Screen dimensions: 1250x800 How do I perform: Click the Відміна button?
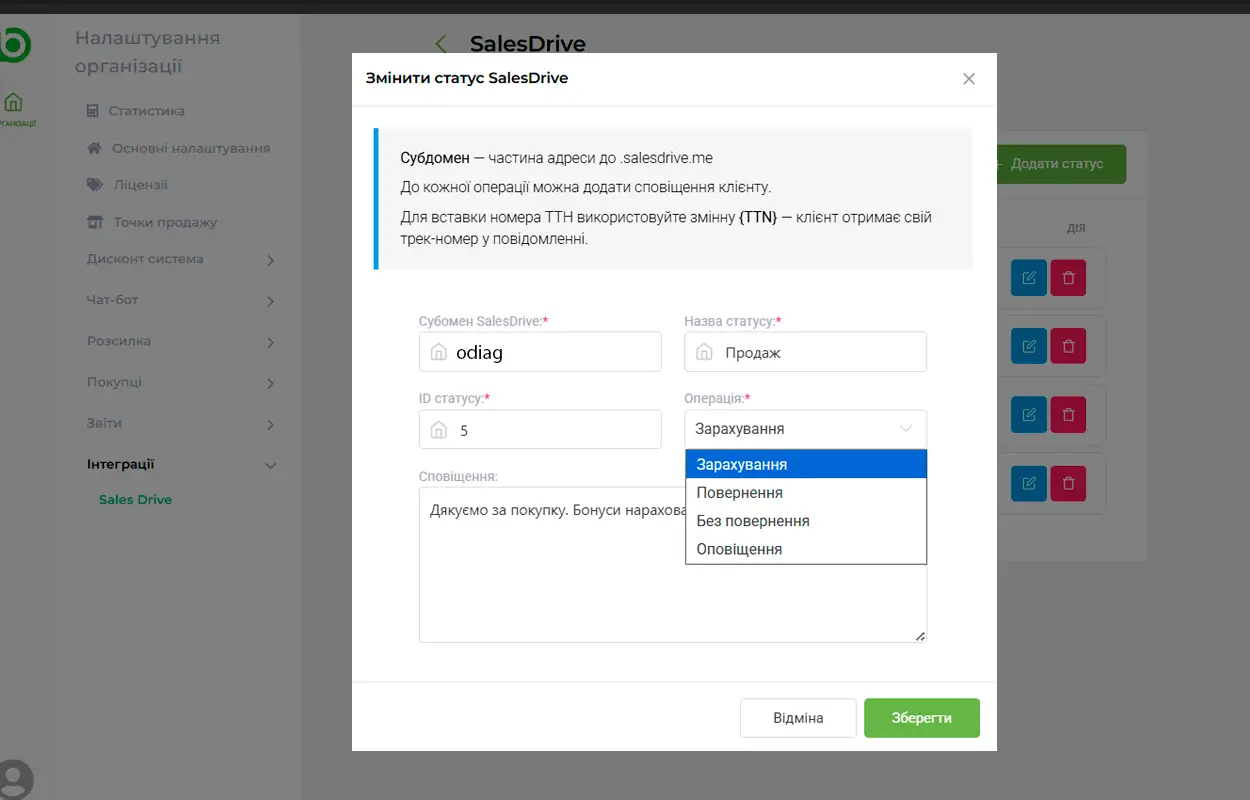tap(798, 717)
